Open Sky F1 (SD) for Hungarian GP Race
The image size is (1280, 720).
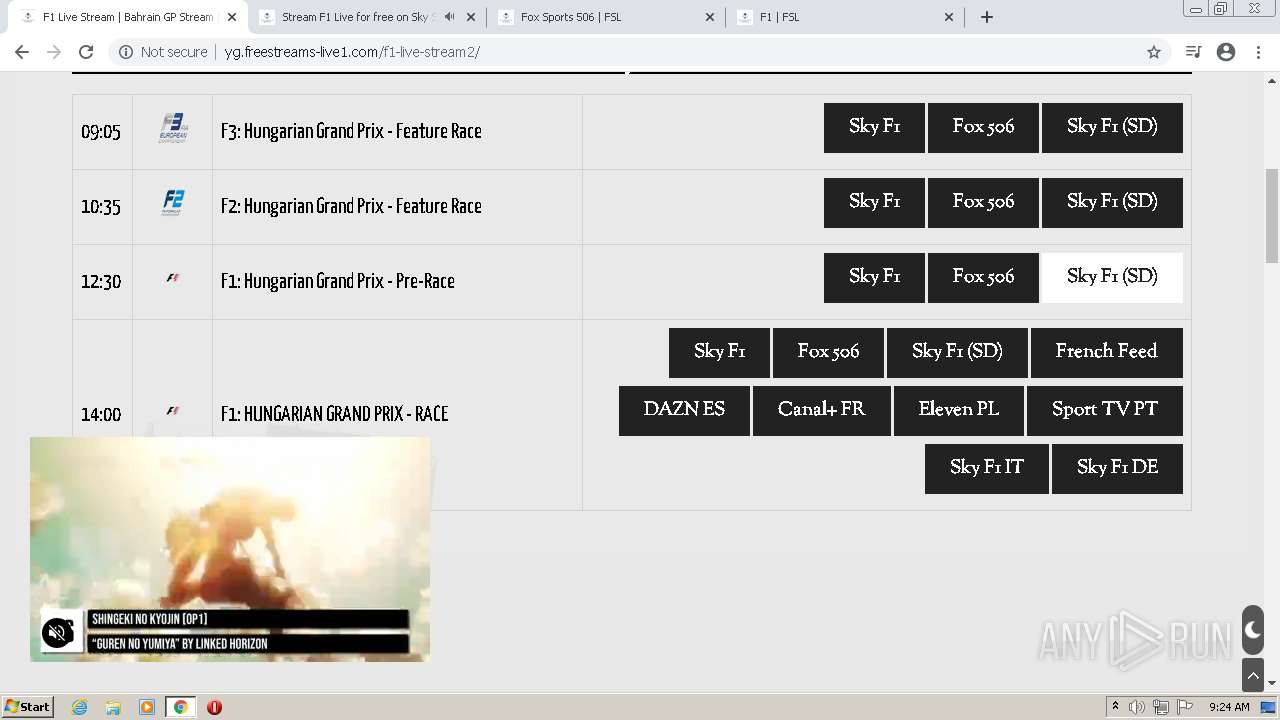click(x=957, y=352)
